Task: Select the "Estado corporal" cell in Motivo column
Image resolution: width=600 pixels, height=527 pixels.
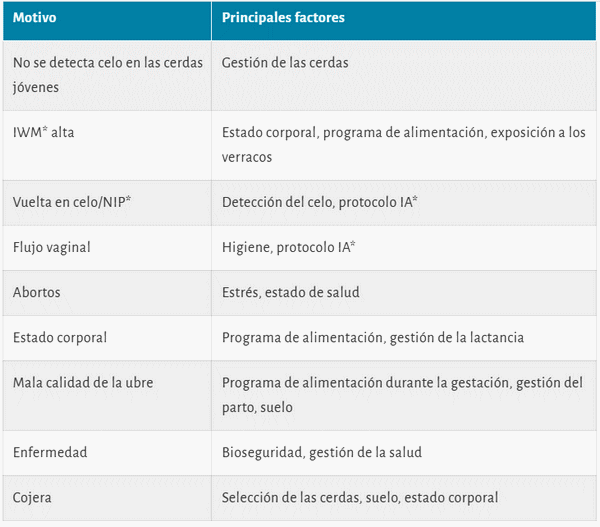Action: [59, 337]
